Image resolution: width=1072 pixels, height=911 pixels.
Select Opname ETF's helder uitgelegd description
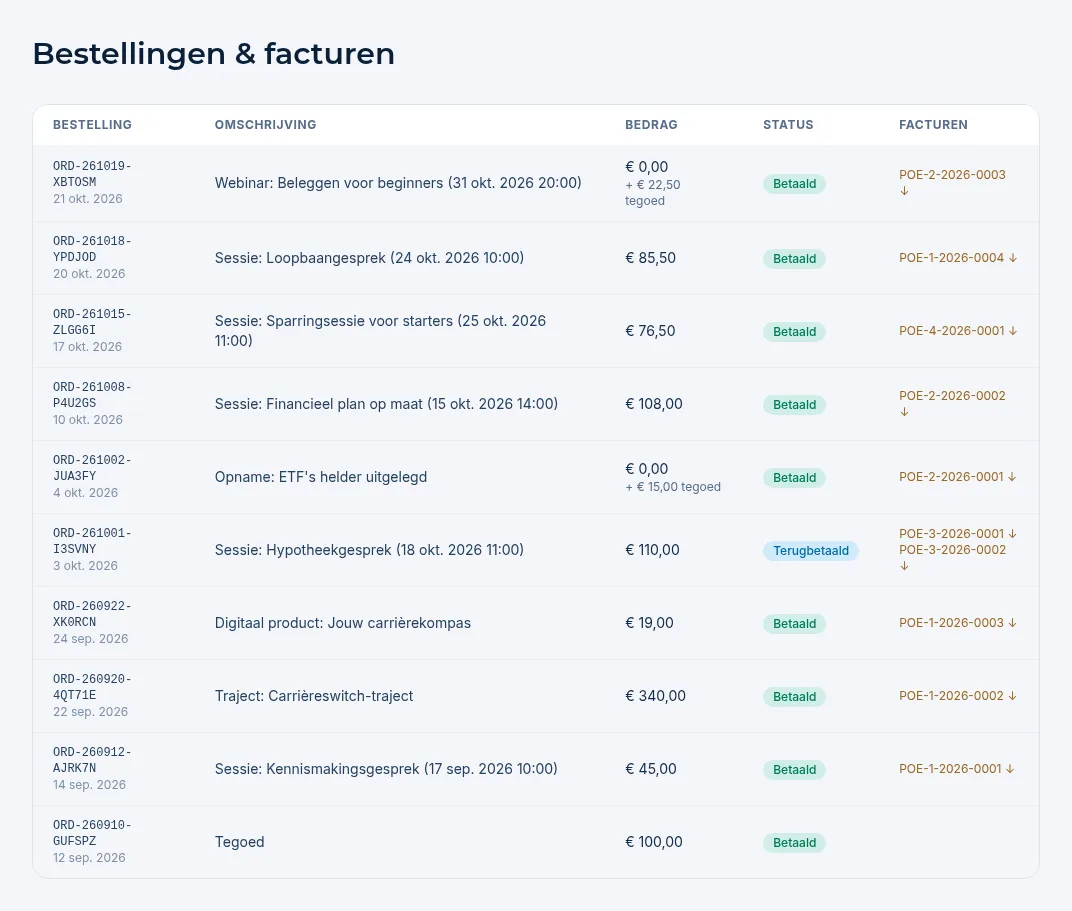(x=321, y=477)
